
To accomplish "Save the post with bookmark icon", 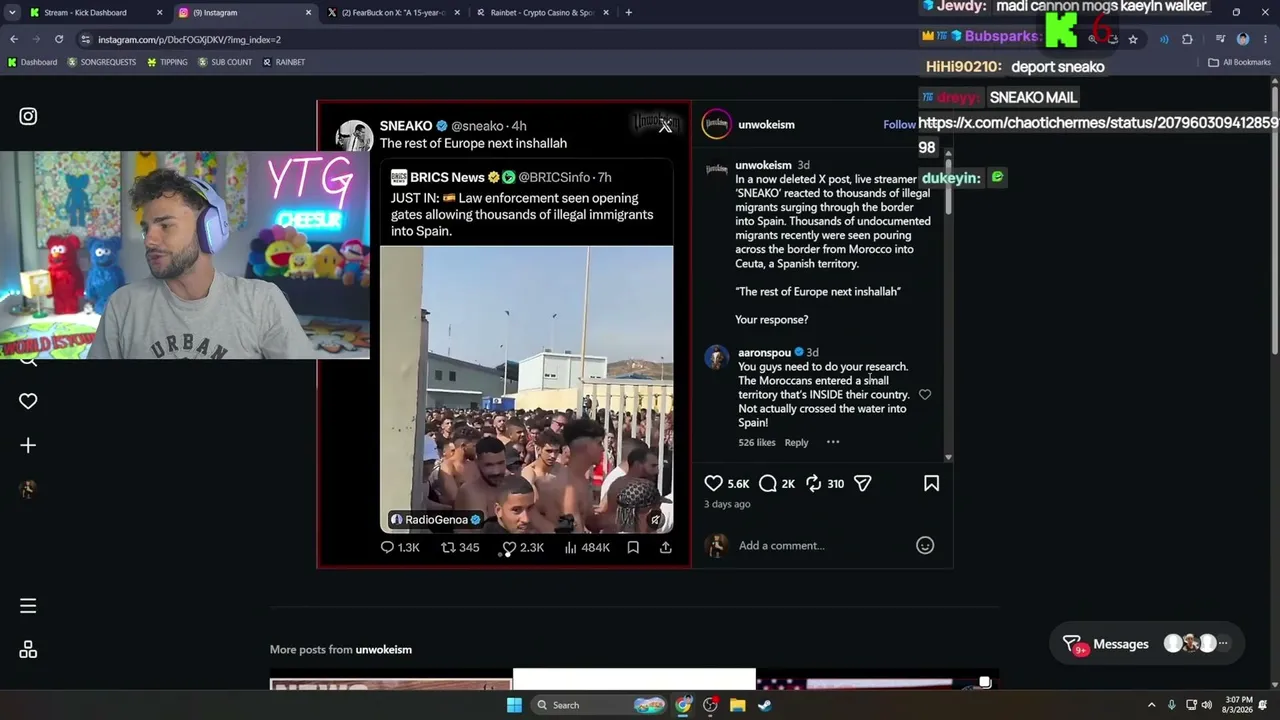I will [x=931, y=484].
